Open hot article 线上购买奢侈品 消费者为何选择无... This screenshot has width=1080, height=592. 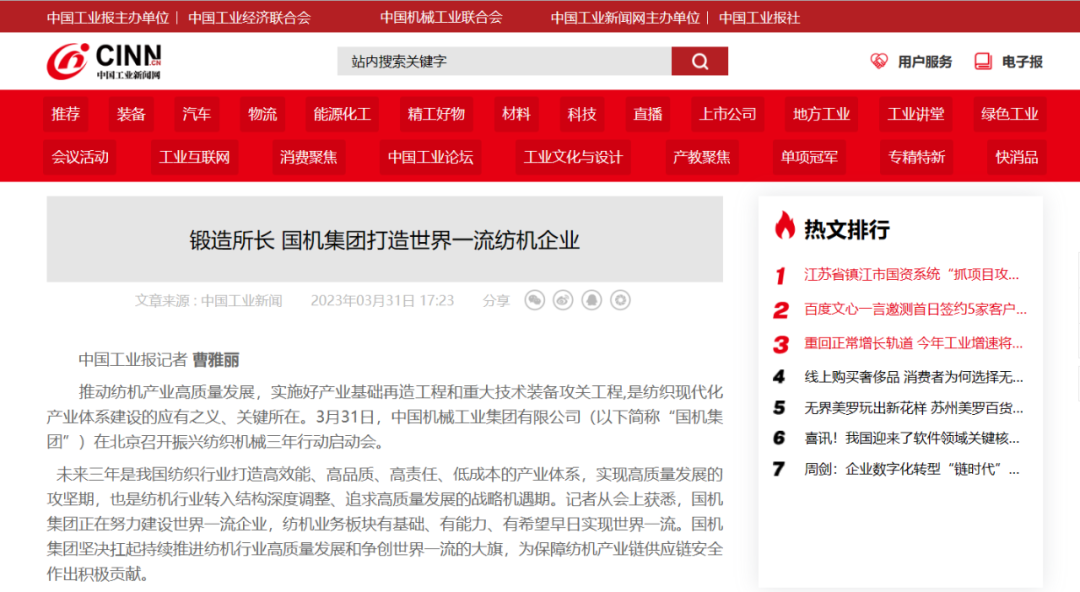pyautogui.click(x=913, y=377)
